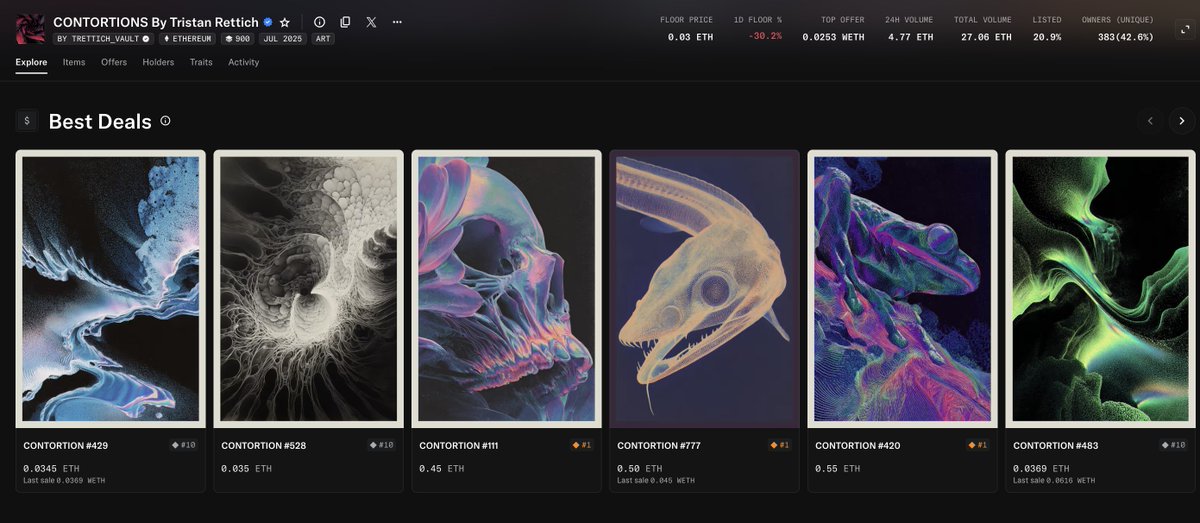Click the 0.50 ETH price
The image size is (1200, 523).
(639, 468)
